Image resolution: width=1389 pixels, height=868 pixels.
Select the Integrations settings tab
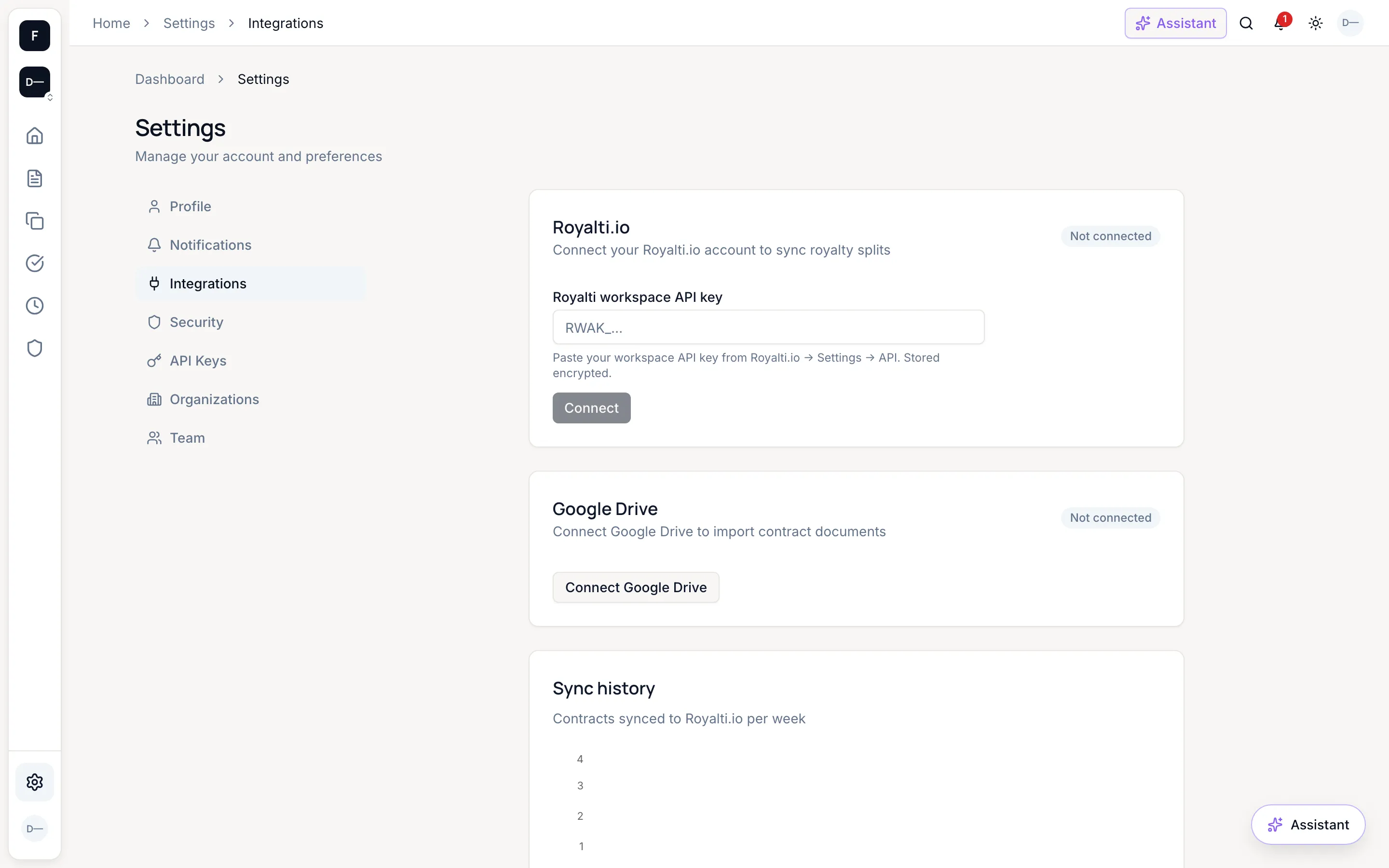pos(250,283)
